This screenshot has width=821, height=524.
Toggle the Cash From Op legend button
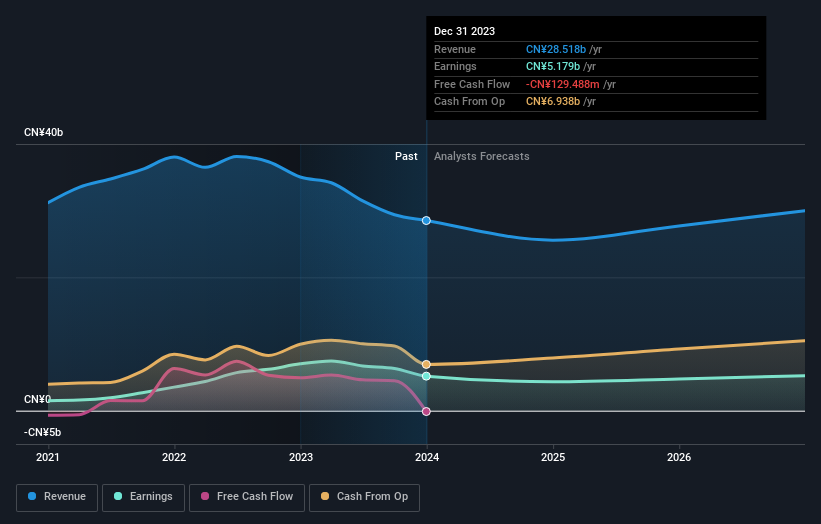[x=364, y=497]
